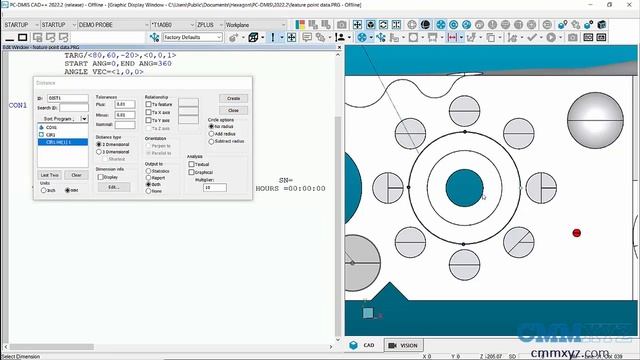Click the rounded square feature toolbar icon
Viewport: 640px width, 360px height.
click(x=413, y=38)
